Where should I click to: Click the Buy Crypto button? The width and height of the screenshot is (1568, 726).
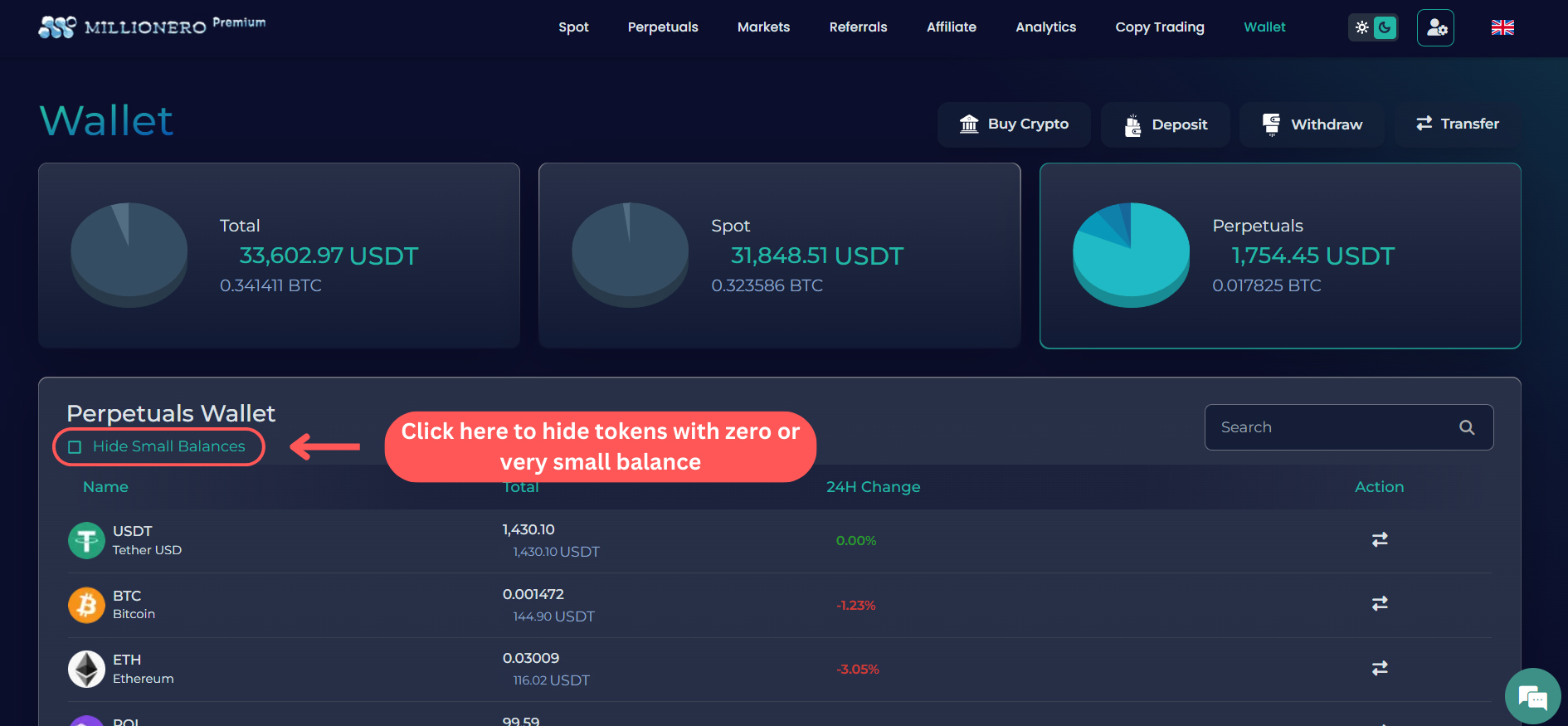coord(1014,124)
